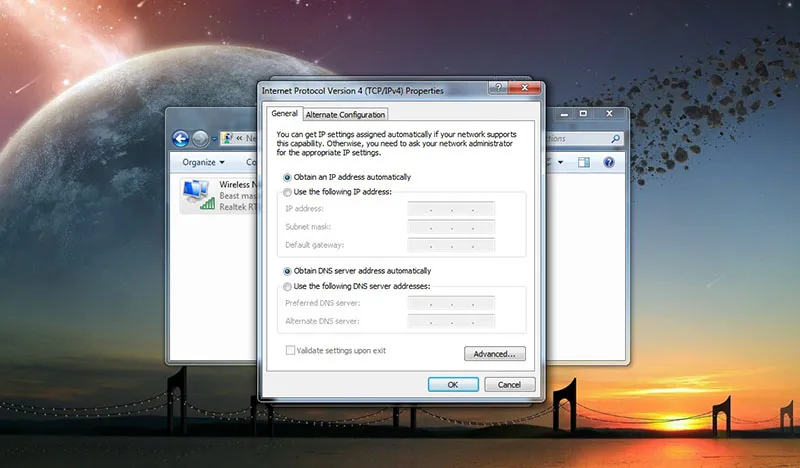Viewport: 800px width, 468px height.
Task: Click the network folder icon in the address bar
Action: pyautogui.click(x=228, y=139)
